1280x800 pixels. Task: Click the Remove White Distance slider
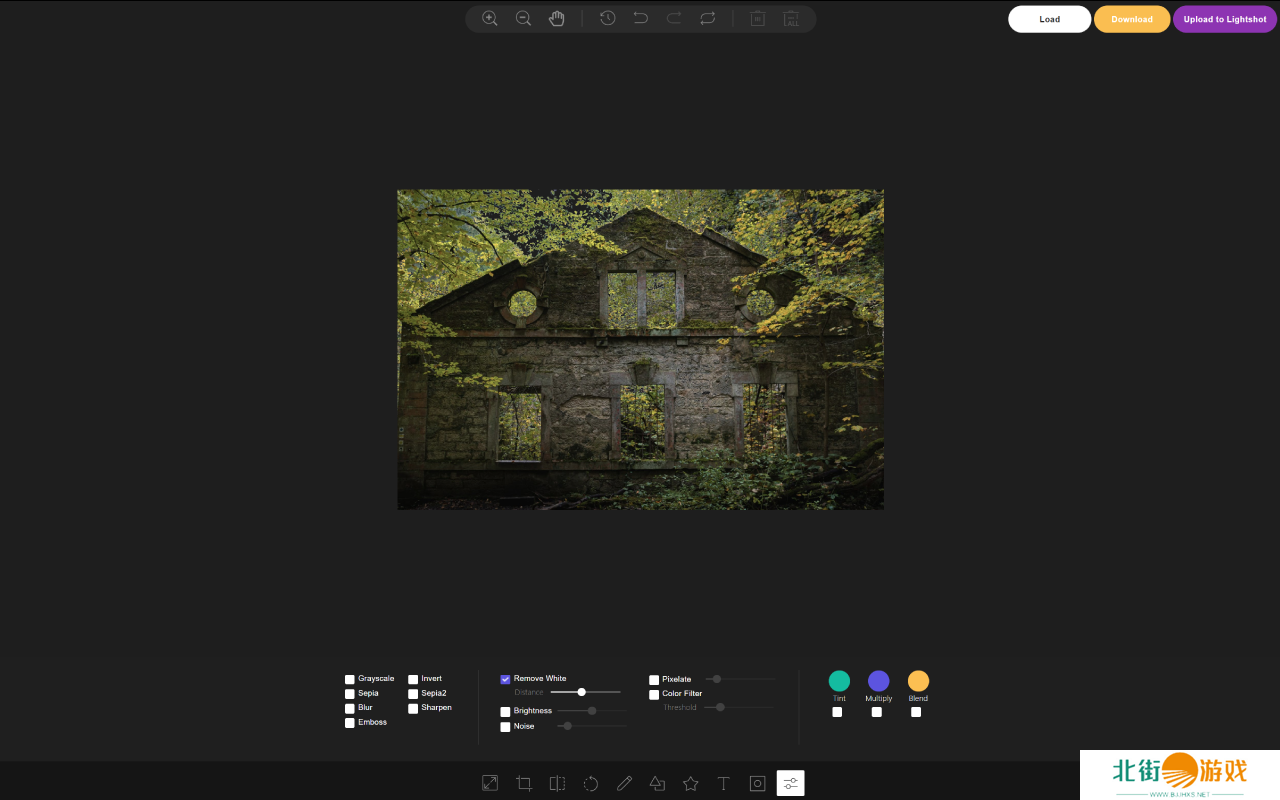pyautogui.click(x=585, y=692)
